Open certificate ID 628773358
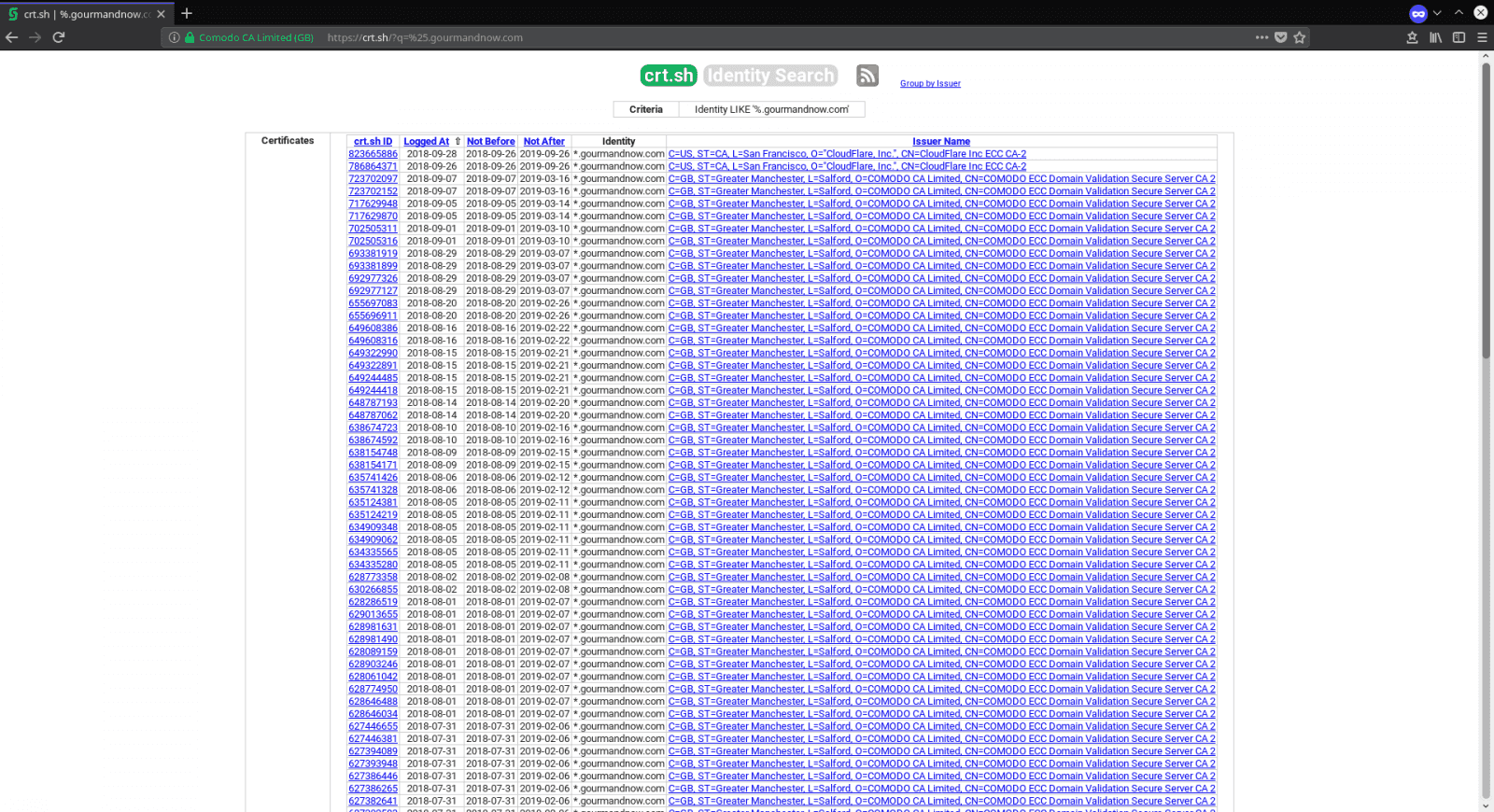 point(373,577)
